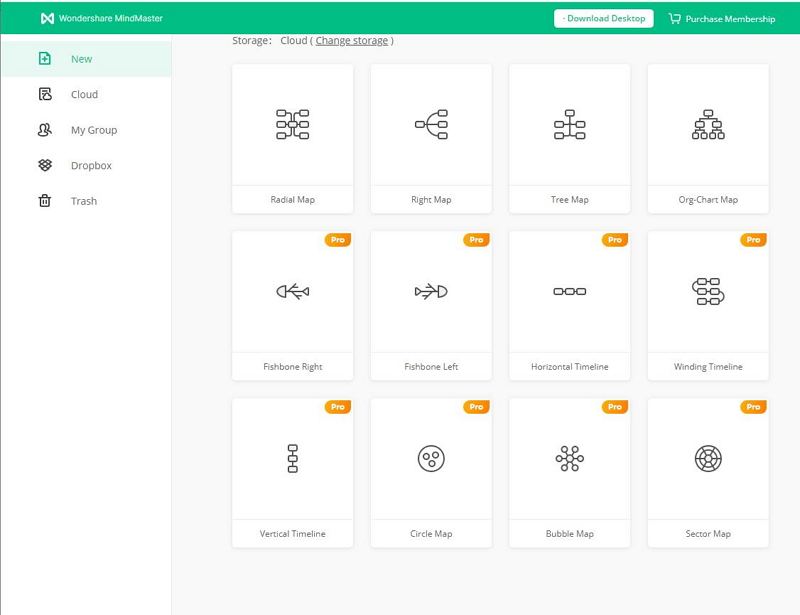Click the Download Desktop button
The width and height of the screenshot is (800, 615).
point(604,18)
